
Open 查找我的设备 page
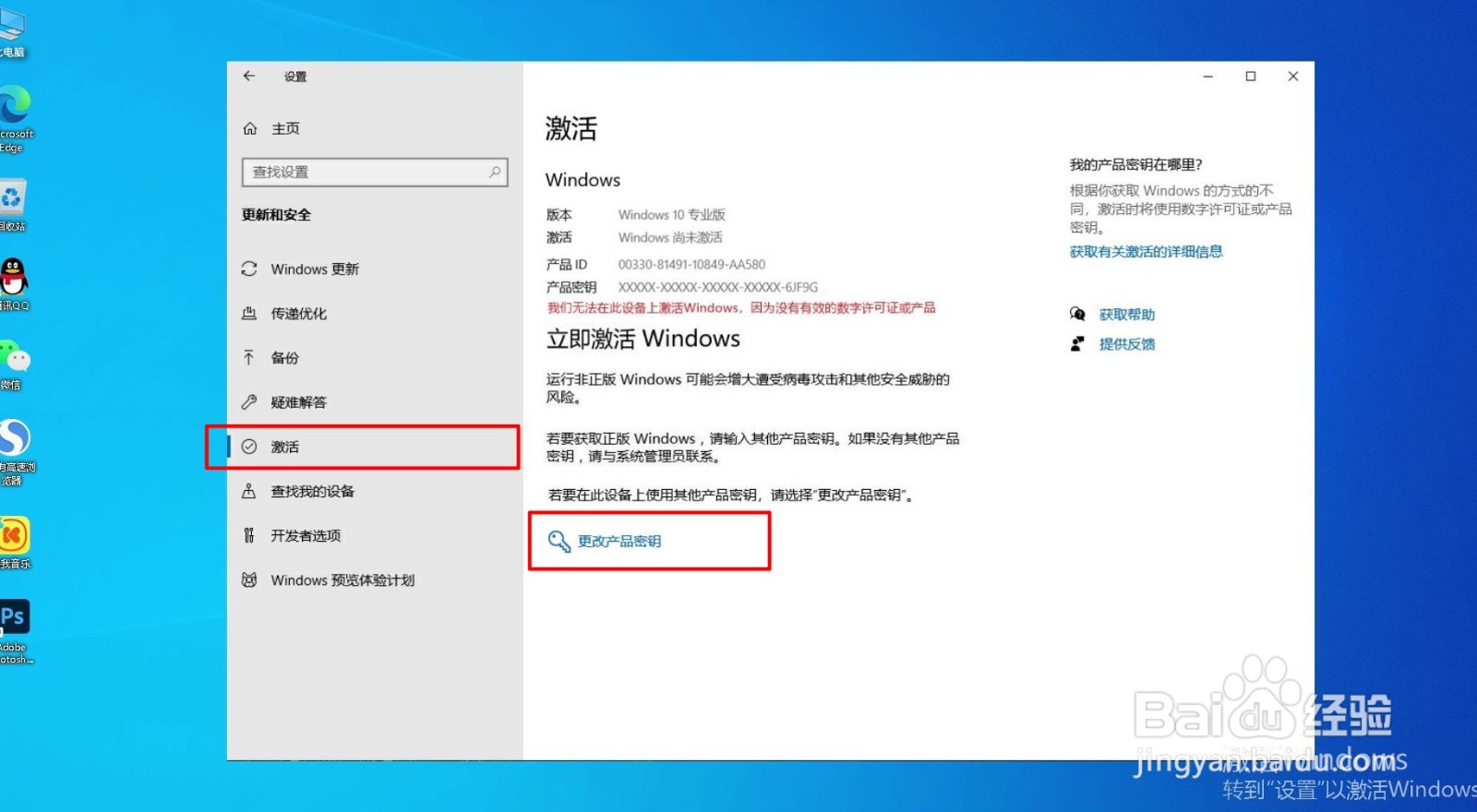tap(312, 492)
